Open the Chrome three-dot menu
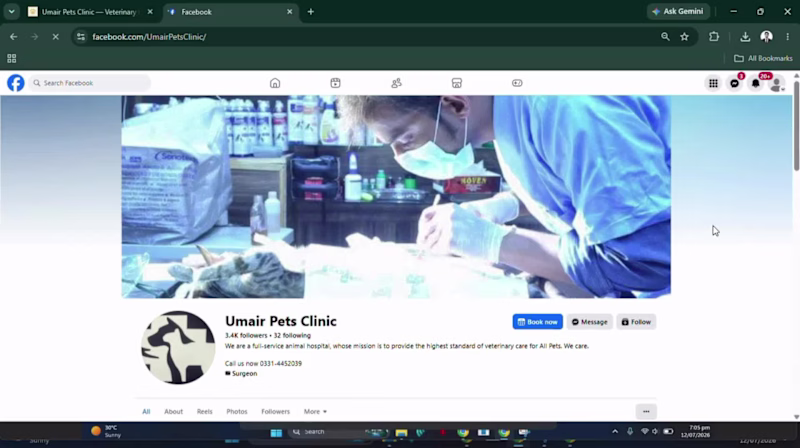 click(788, 37)
